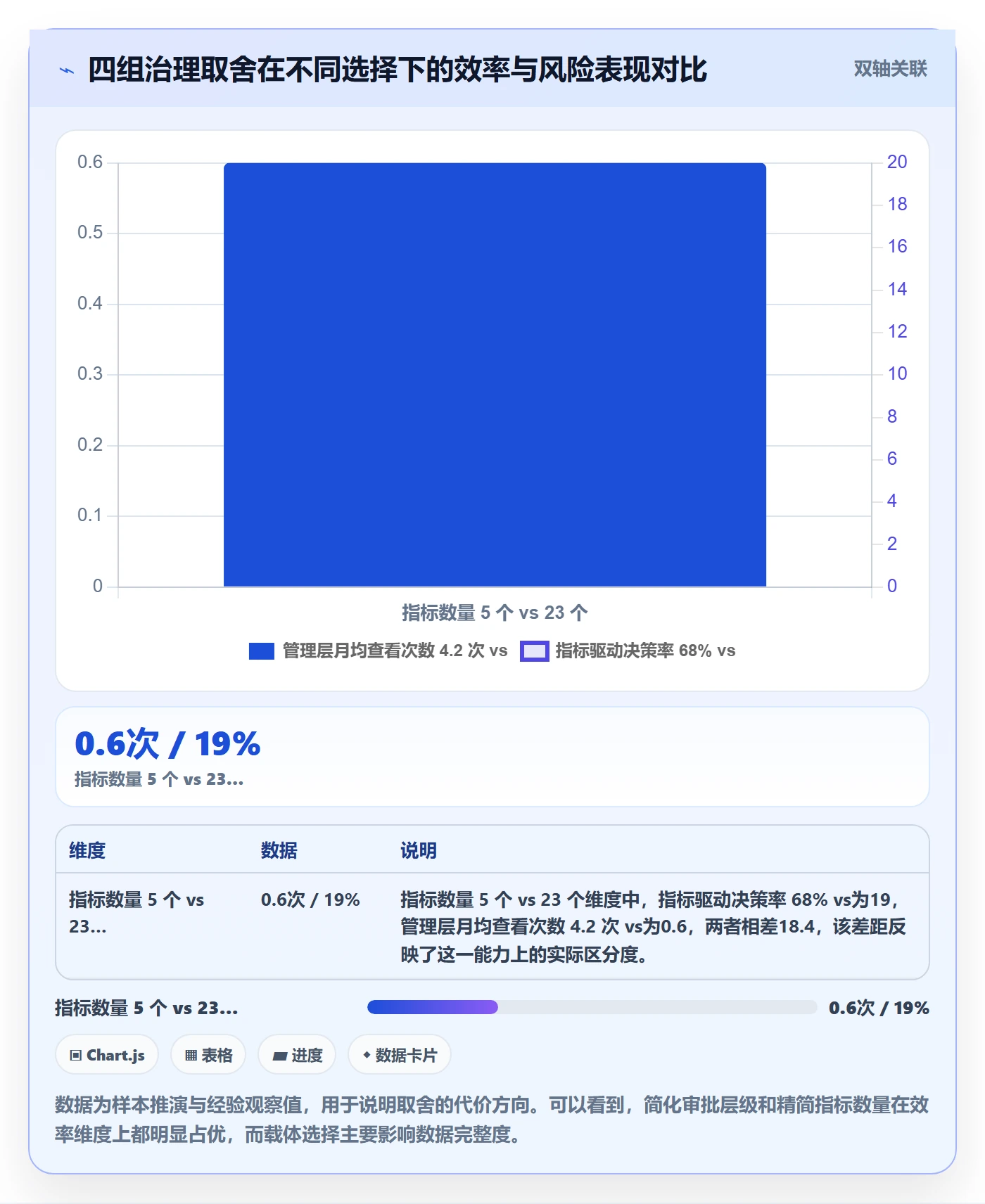Select the 表格 chip

click(x=208, y=1055)
